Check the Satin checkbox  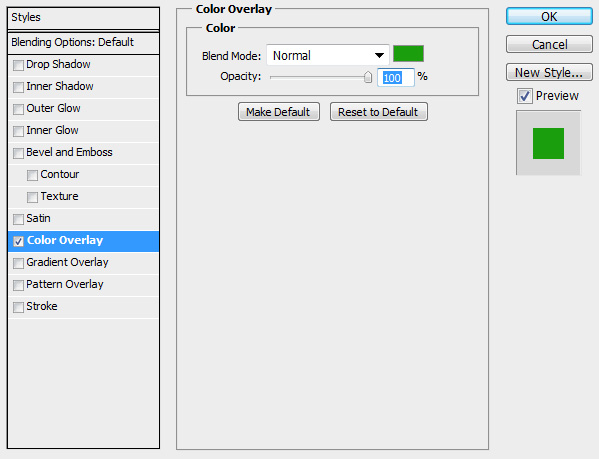point(18,220)
